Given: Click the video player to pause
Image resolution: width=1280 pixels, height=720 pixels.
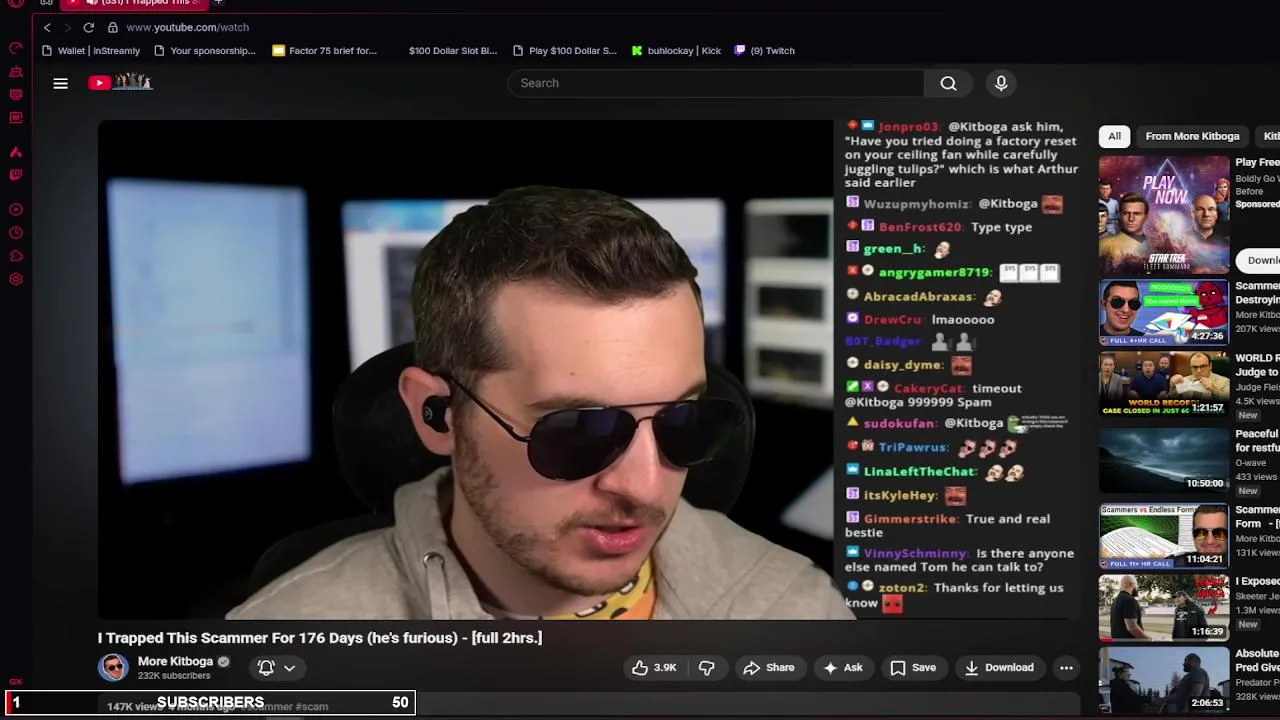Looking at the screenshot, I should click(465, 370).
